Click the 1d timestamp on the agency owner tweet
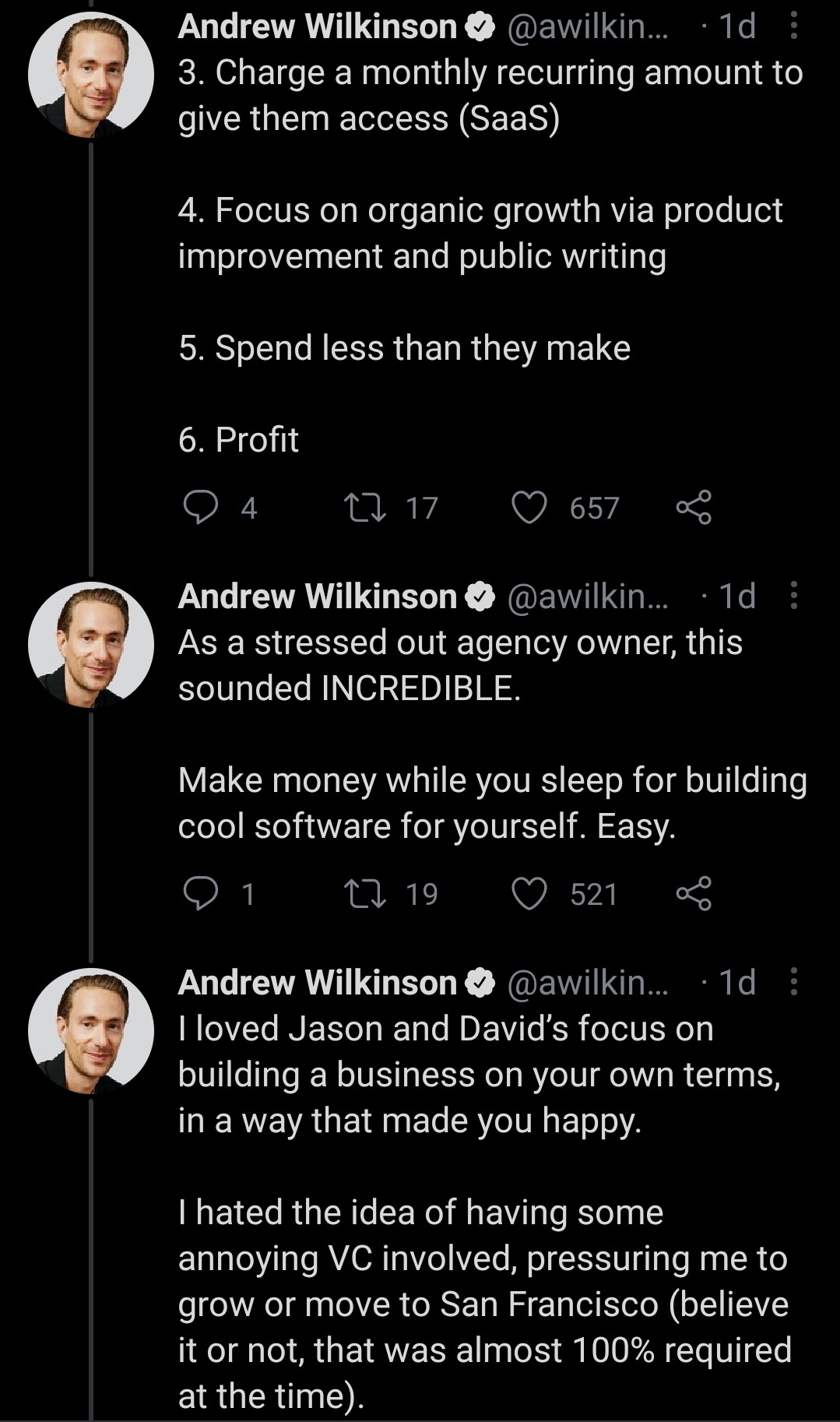The width and height of the screenshot is (840, 1422). point(736,597)
